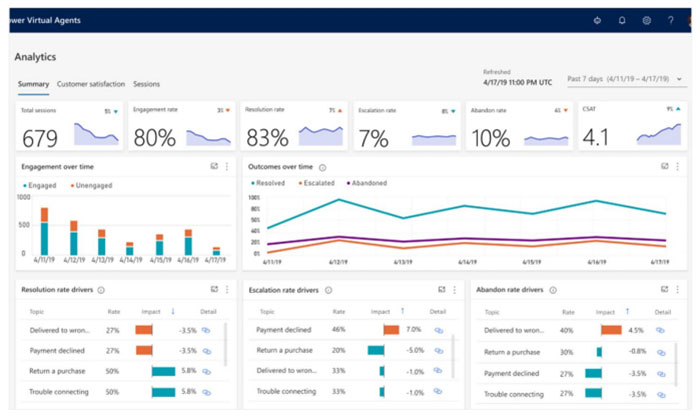
Task: Show info for Abandon rate drivers
Action: pyautogui.click(x=553, y=290)
